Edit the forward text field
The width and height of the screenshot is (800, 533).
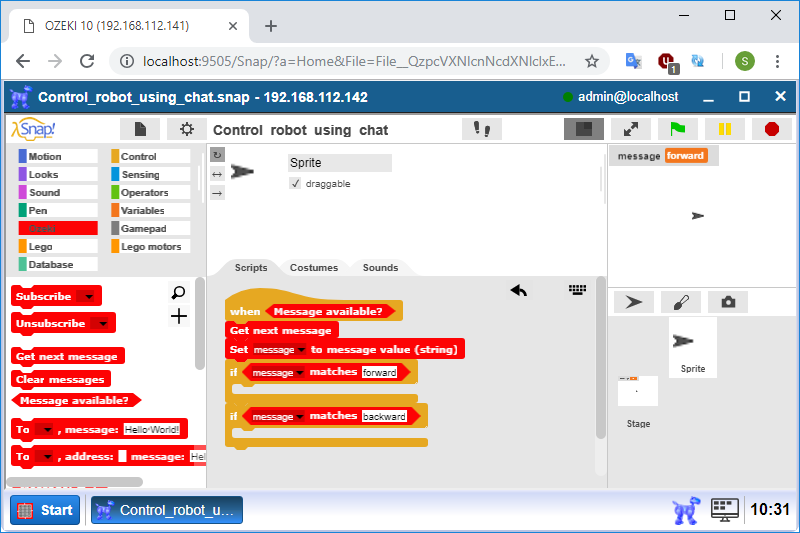(x=379, y=372)
